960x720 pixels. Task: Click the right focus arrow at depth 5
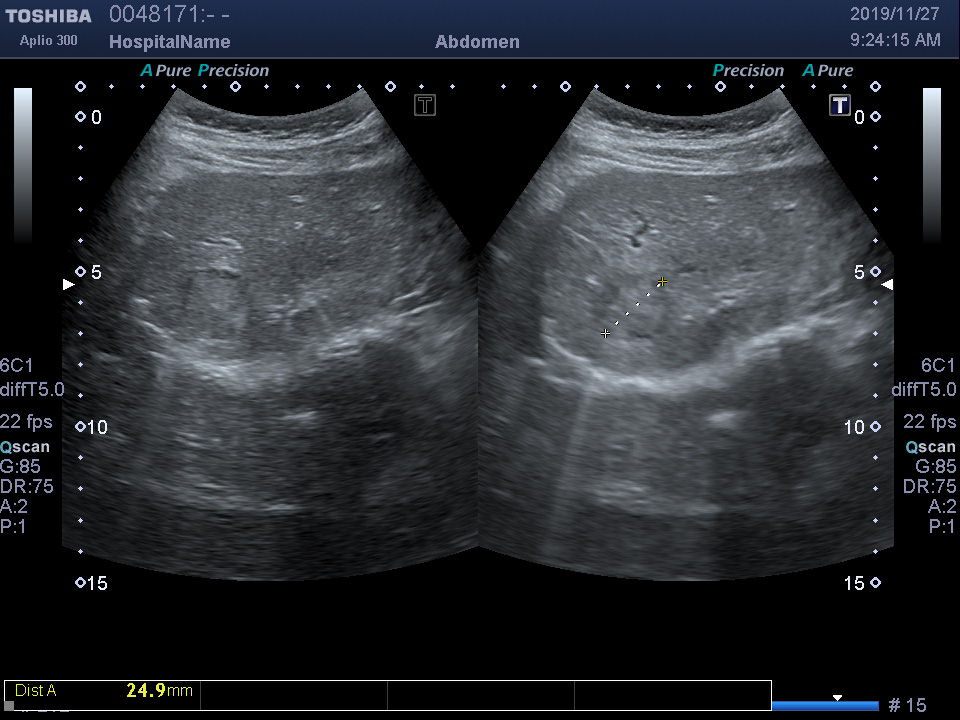887,284
